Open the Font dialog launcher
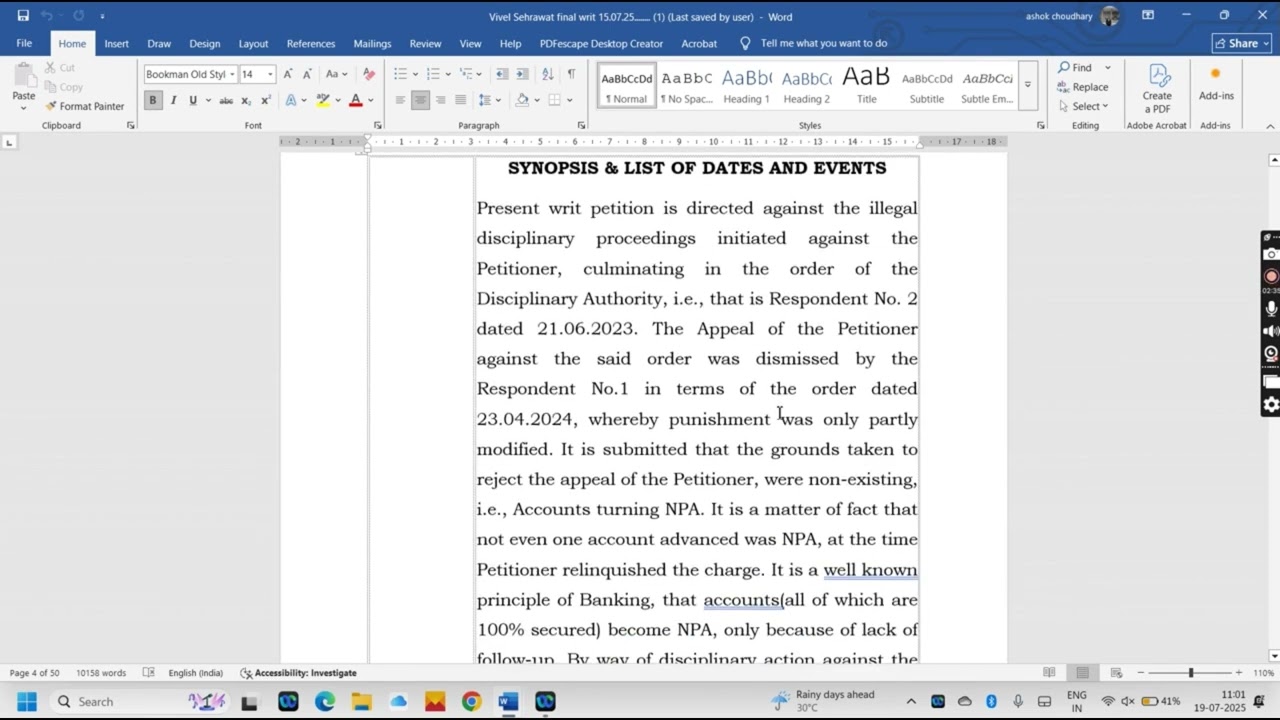This screenshot has width=1280, height=720. tap(378, 125)
